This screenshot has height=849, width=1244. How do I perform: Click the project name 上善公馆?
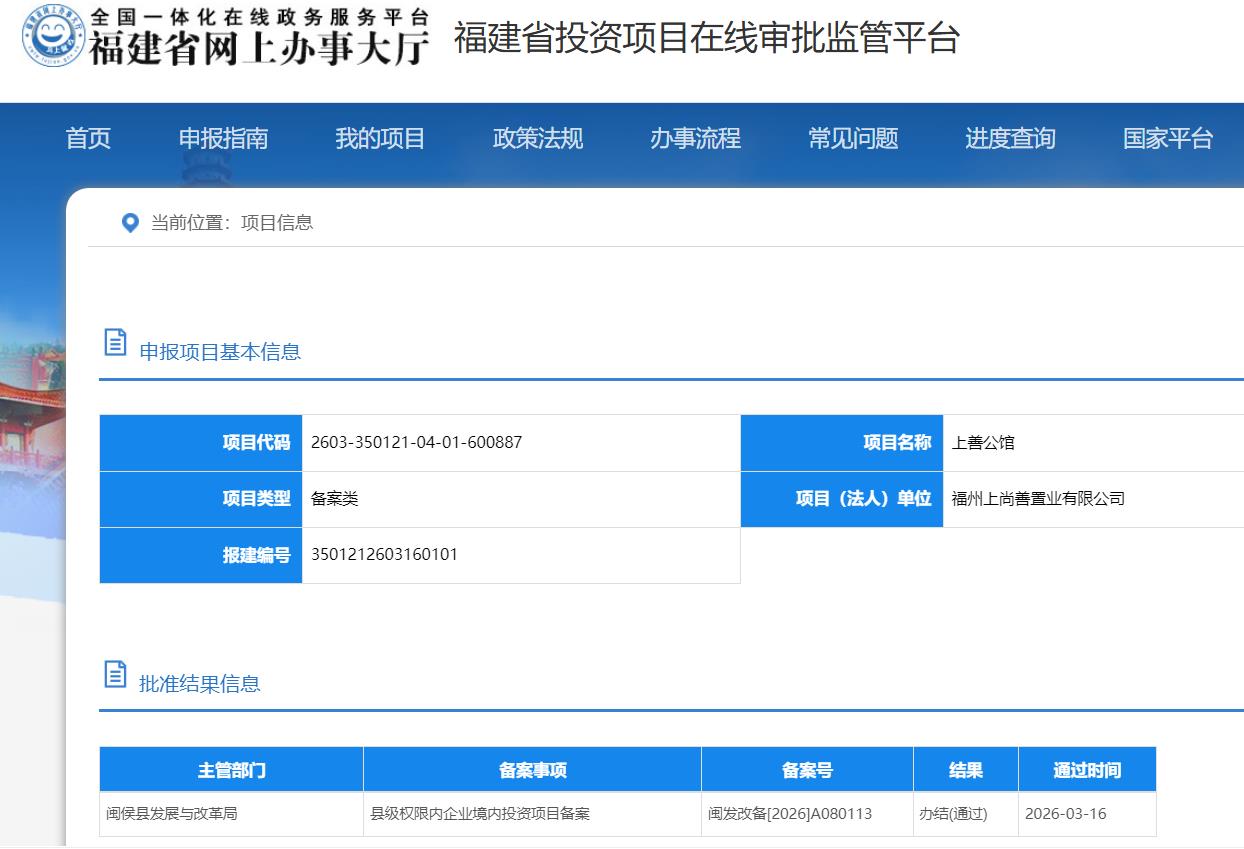coord(983,442)
